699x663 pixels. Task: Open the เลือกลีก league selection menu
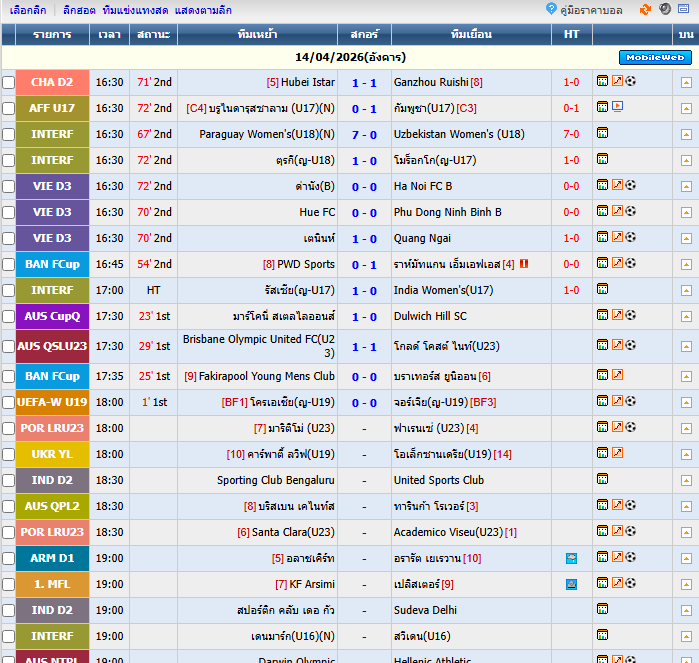pos(28,10)
